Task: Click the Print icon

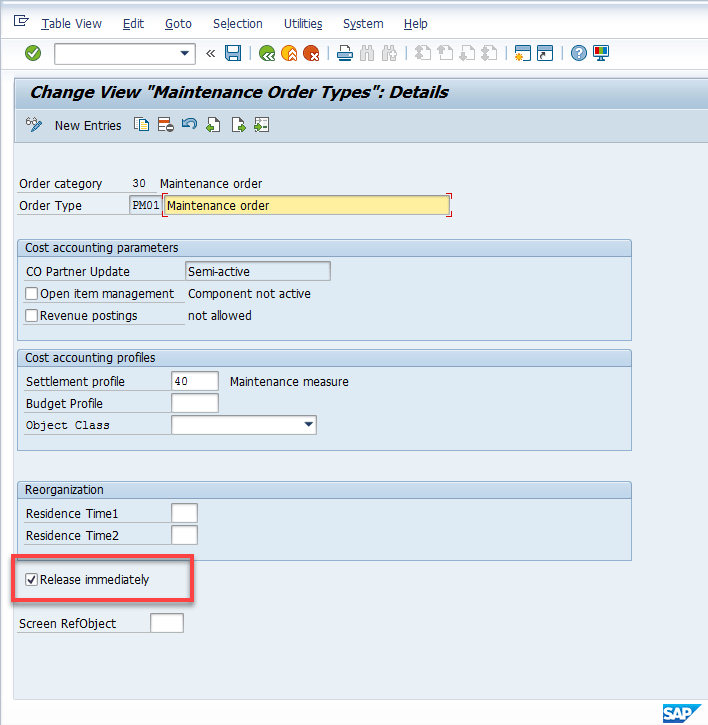Action: click(345, 53)
